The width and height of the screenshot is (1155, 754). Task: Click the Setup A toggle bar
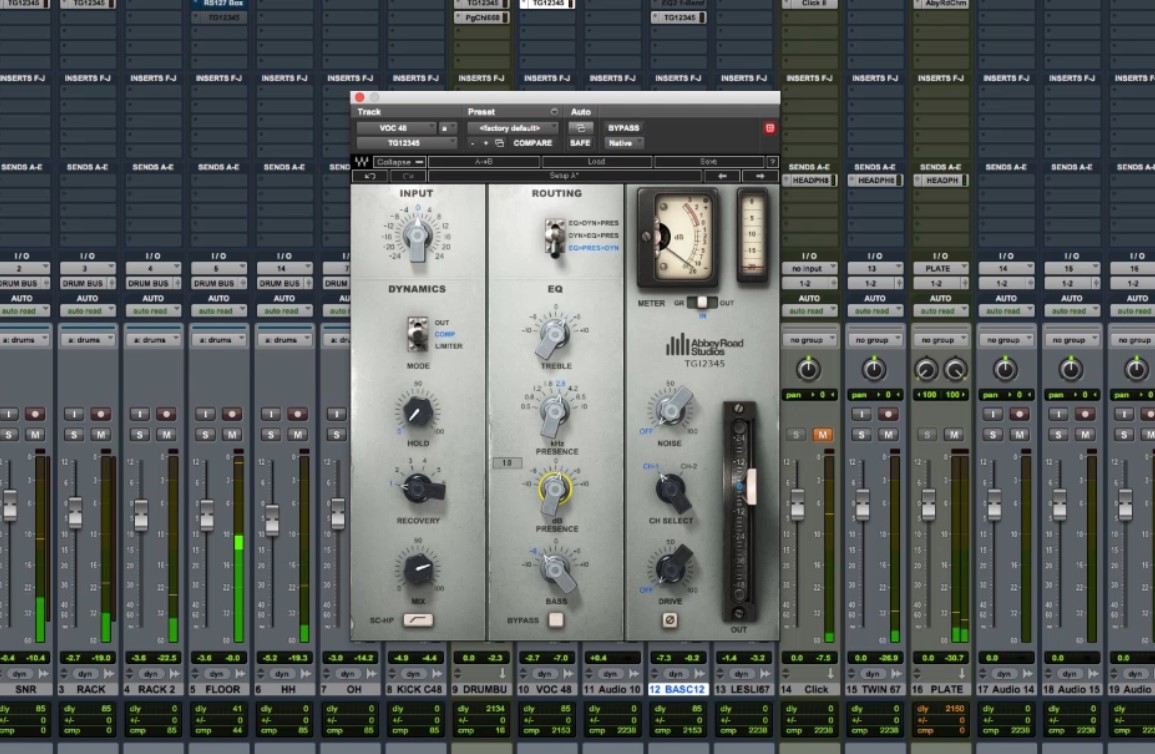click(564, 176)
